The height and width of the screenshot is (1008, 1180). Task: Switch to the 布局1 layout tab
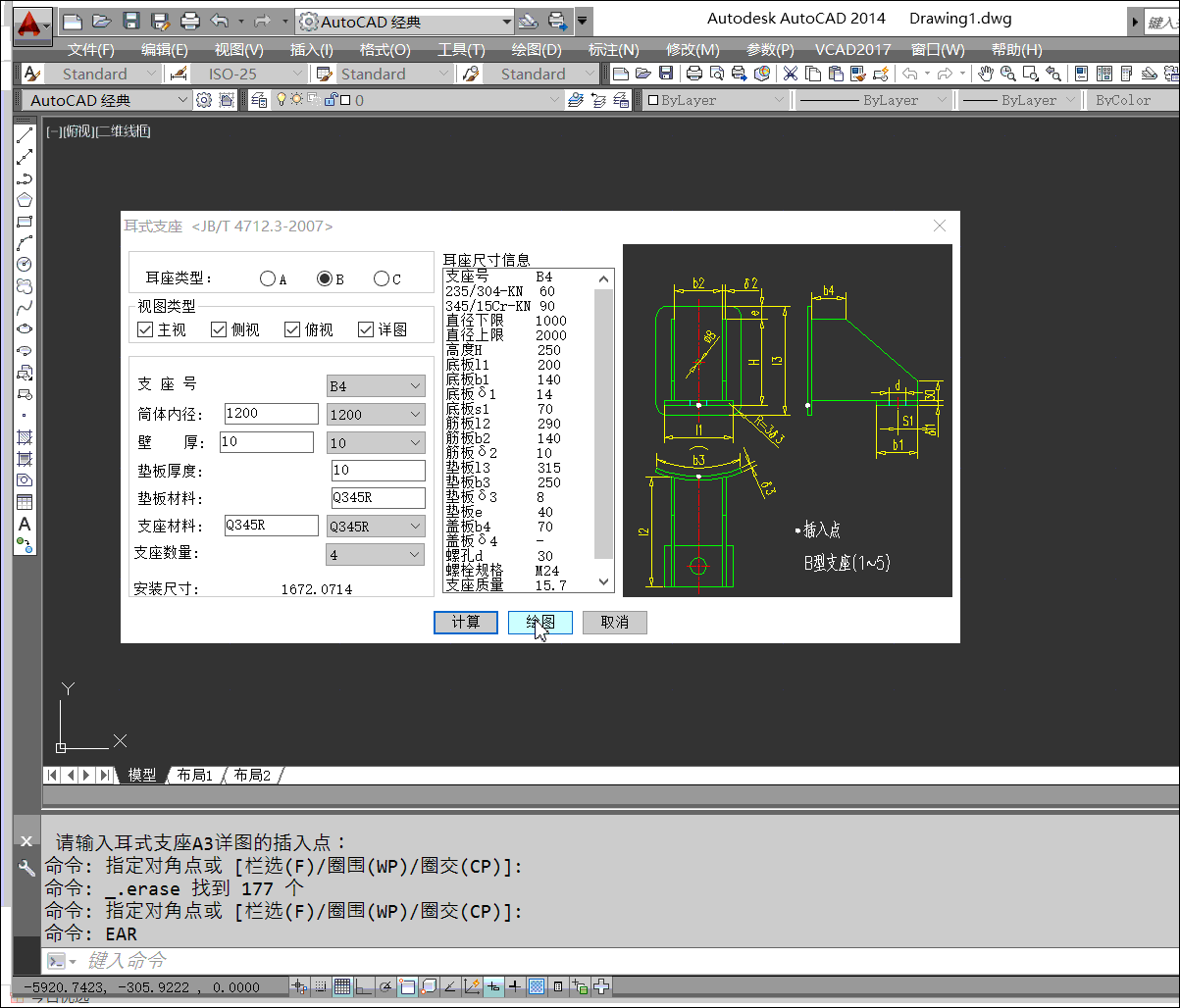194,775
